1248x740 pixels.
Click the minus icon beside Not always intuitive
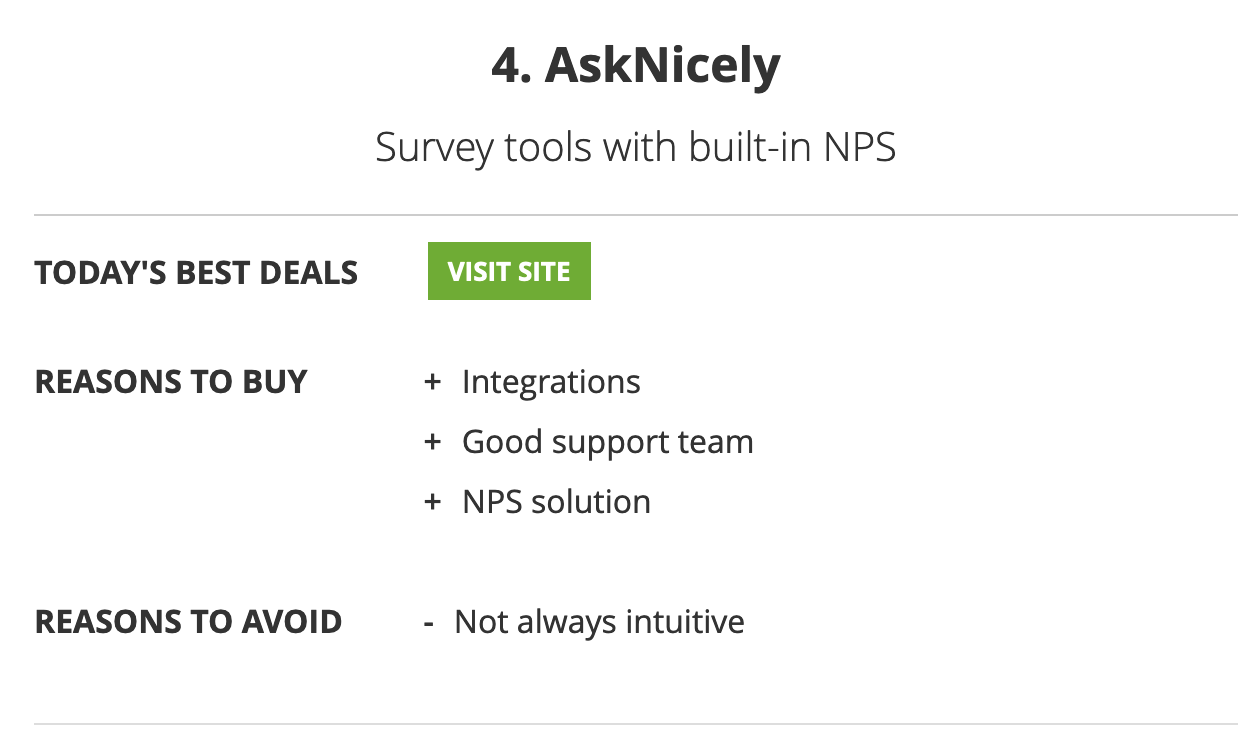click(x=429, y=623)
